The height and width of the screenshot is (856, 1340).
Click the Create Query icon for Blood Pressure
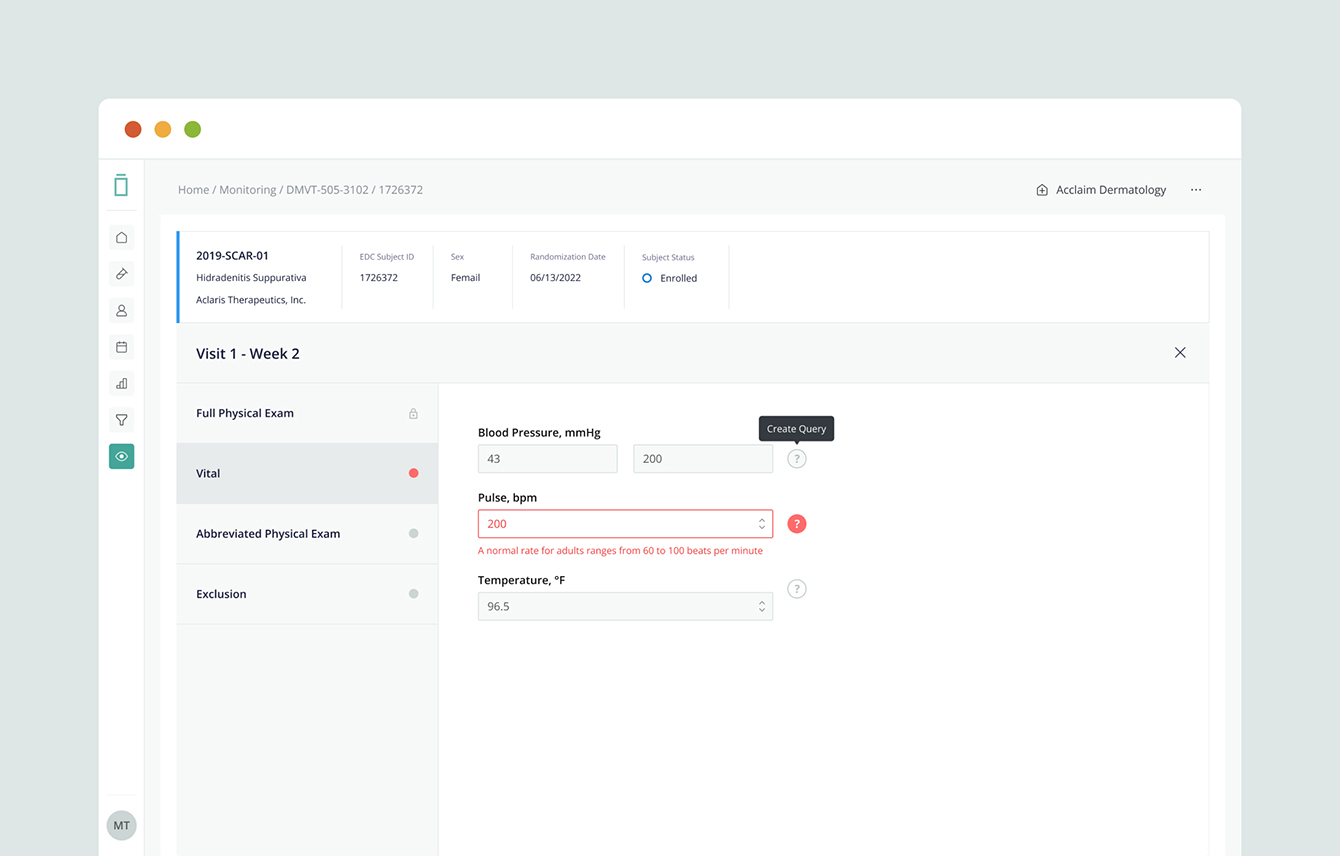pos(796,459)
